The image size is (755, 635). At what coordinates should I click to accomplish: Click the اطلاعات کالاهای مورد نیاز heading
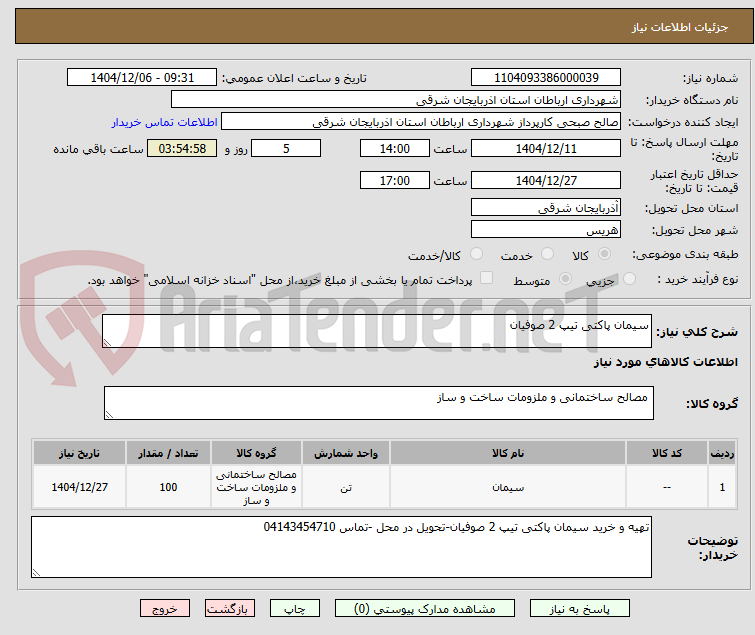point(665,362)
